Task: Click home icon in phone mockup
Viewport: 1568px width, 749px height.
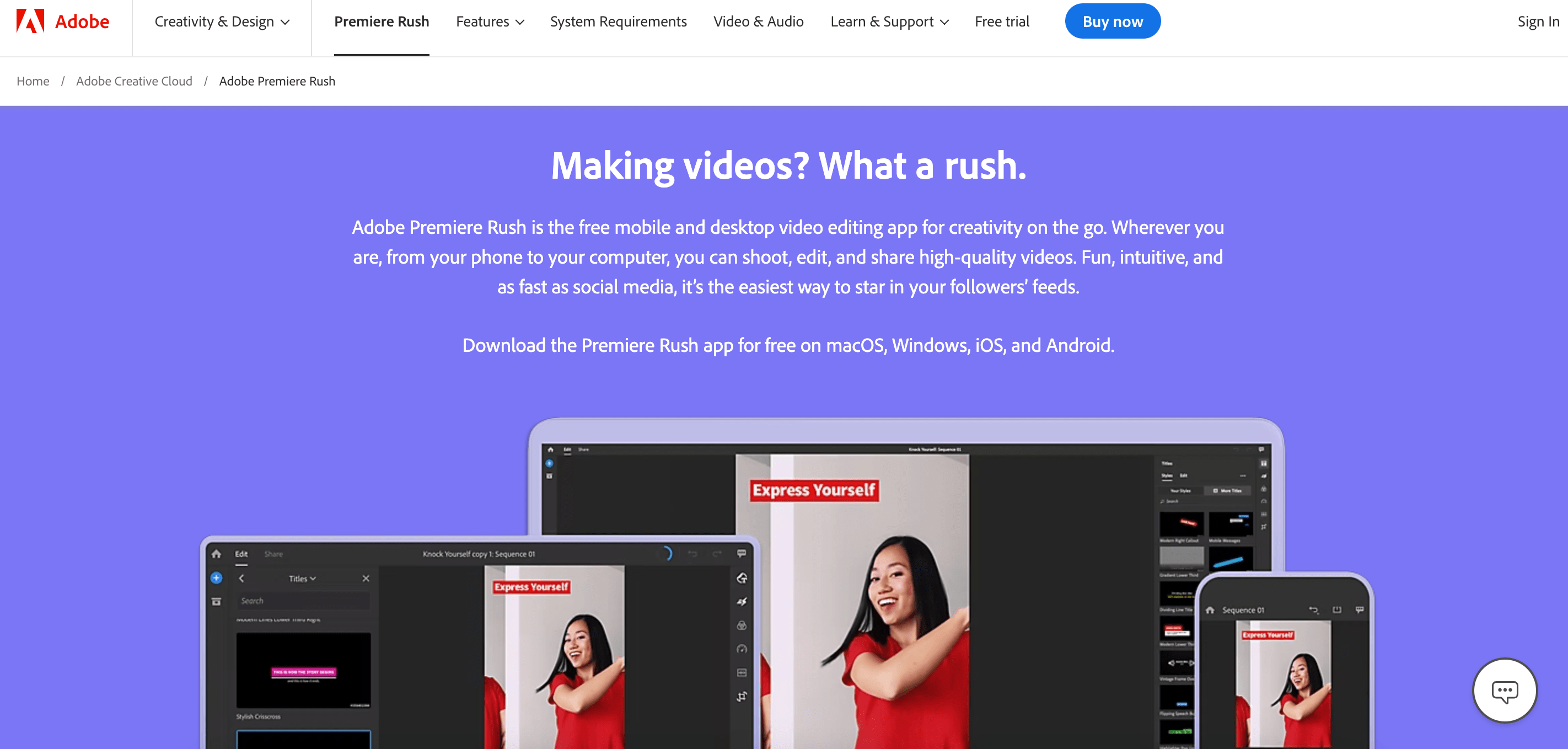Action: pyautogui.click(x=1210, y=610)
